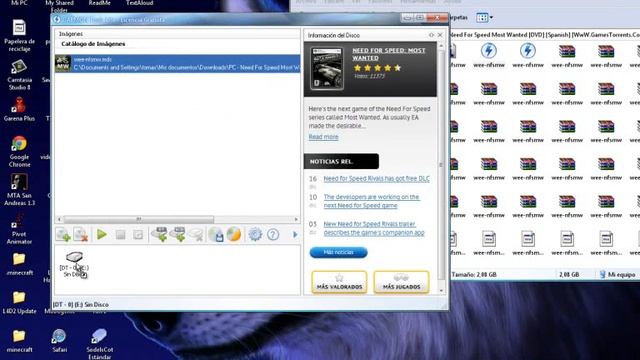Click the NOTICIAS REL. section header

pos(341,161)
